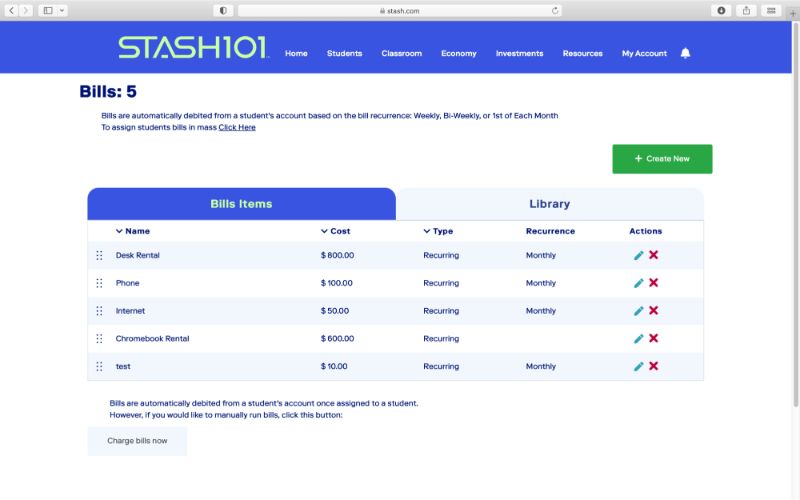Click Recurring type in the Chromebook Rental row
Image resolution: width=800 pixels, height=500 pixels.
441,338
